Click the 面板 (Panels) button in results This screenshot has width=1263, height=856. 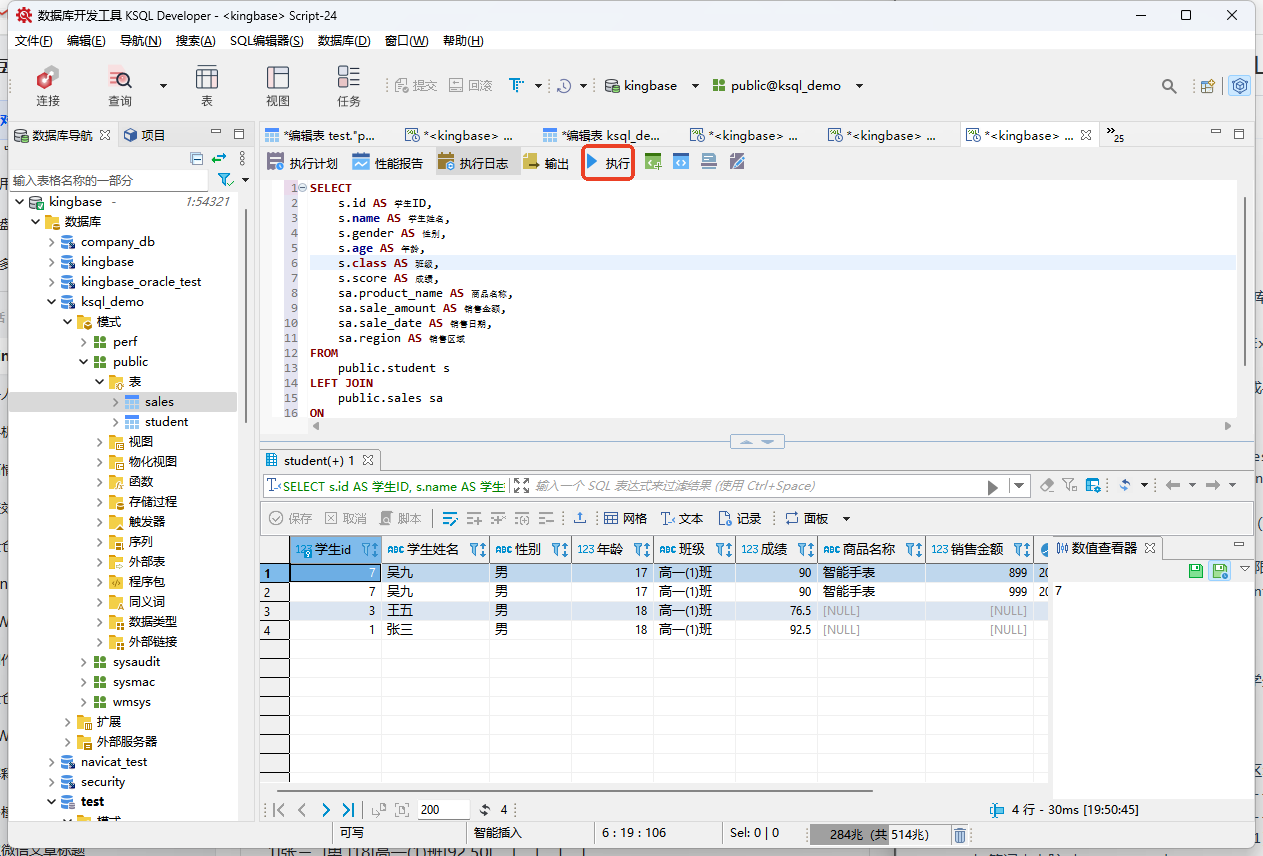pyautogui.click(x=806, y=518)
